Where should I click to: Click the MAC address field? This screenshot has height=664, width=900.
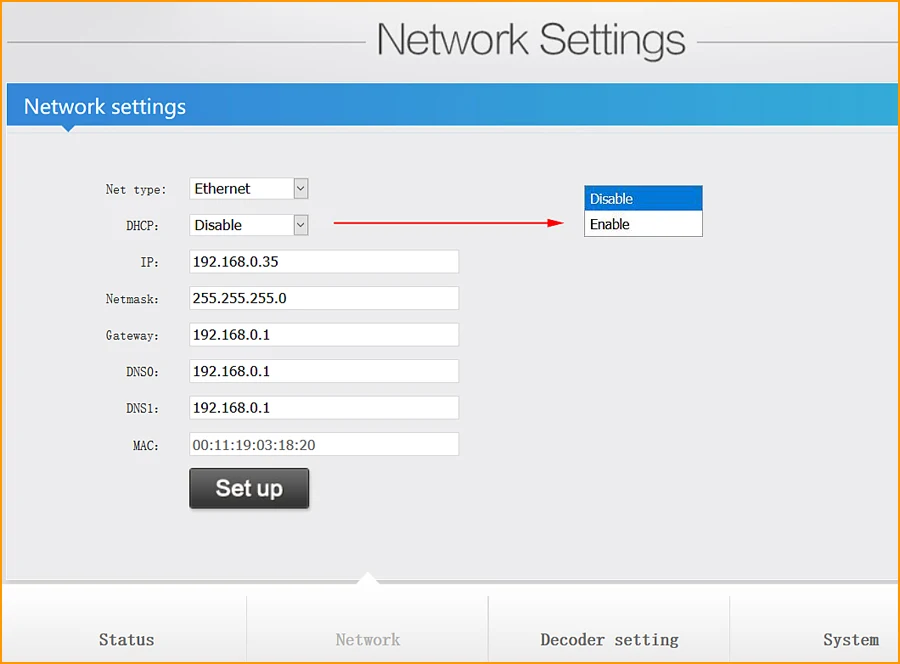(323, 444)
